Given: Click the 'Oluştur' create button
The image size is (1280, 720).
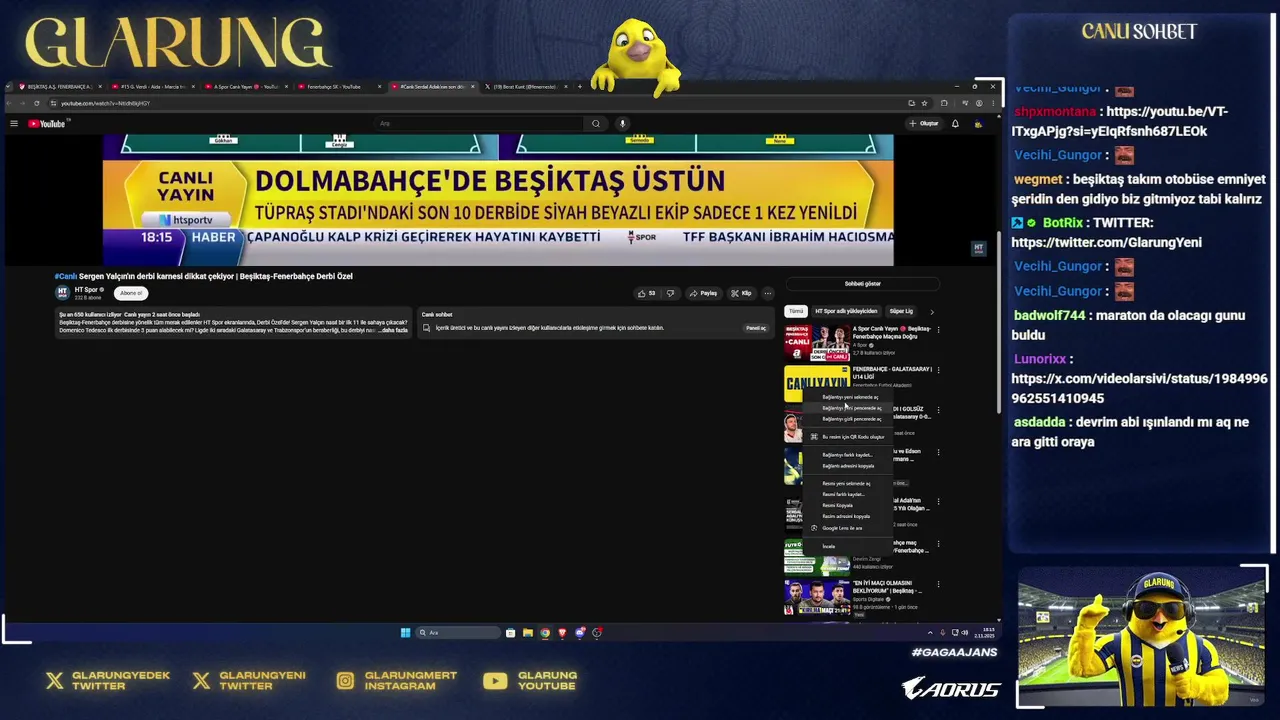Looking at the screenshot, I should click(x=924, y=124).
